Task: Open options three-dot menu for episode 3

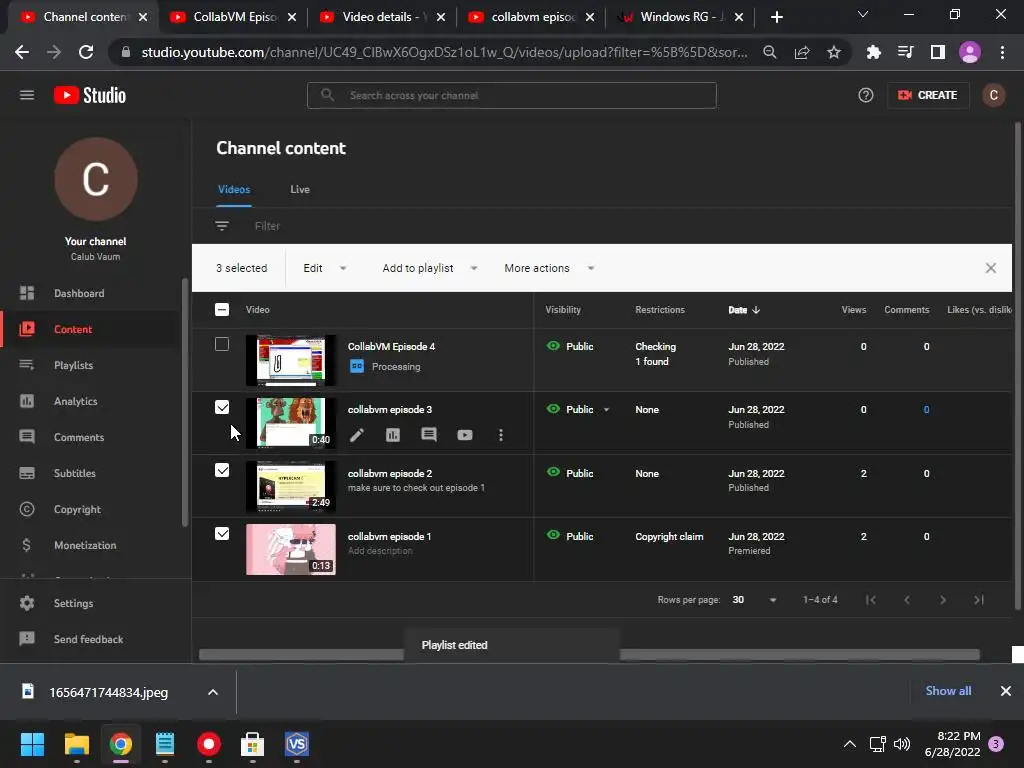Action: [501, 435]
